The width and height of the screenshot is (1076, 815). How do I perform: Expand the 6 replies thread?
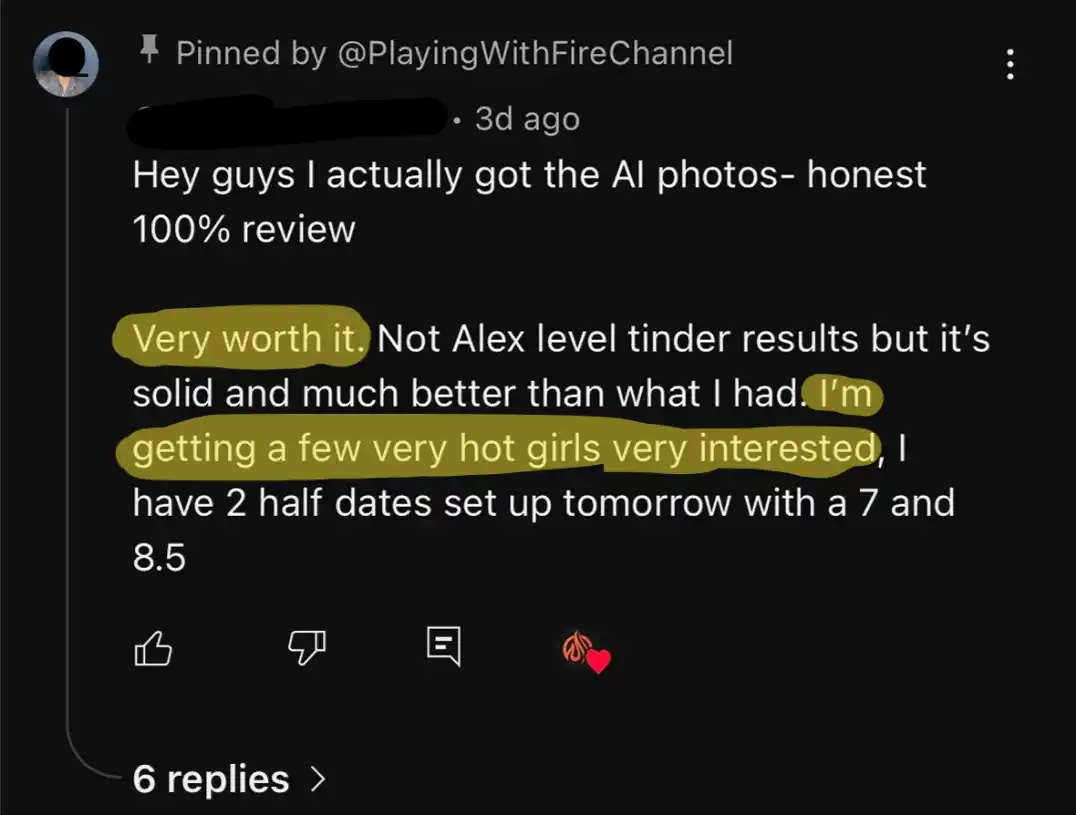[211, 779]
